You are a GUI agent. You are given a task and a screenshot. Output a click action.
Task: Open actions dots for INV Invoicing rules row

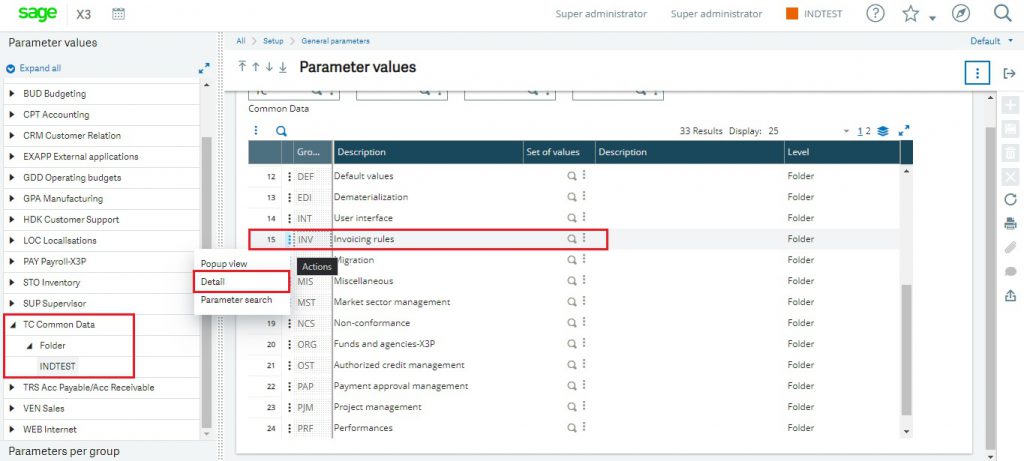click(x=289, y=240)
